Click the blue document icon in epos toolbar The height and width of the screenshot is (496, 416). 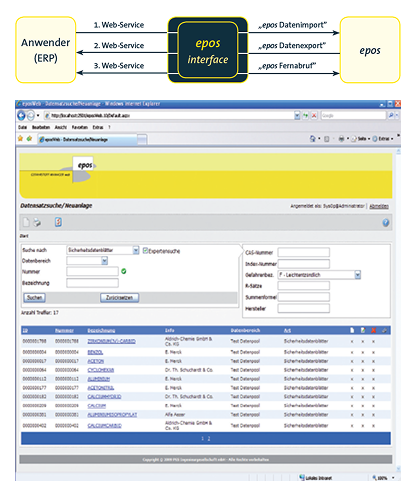pyautogui.click(x=58, y=222)
